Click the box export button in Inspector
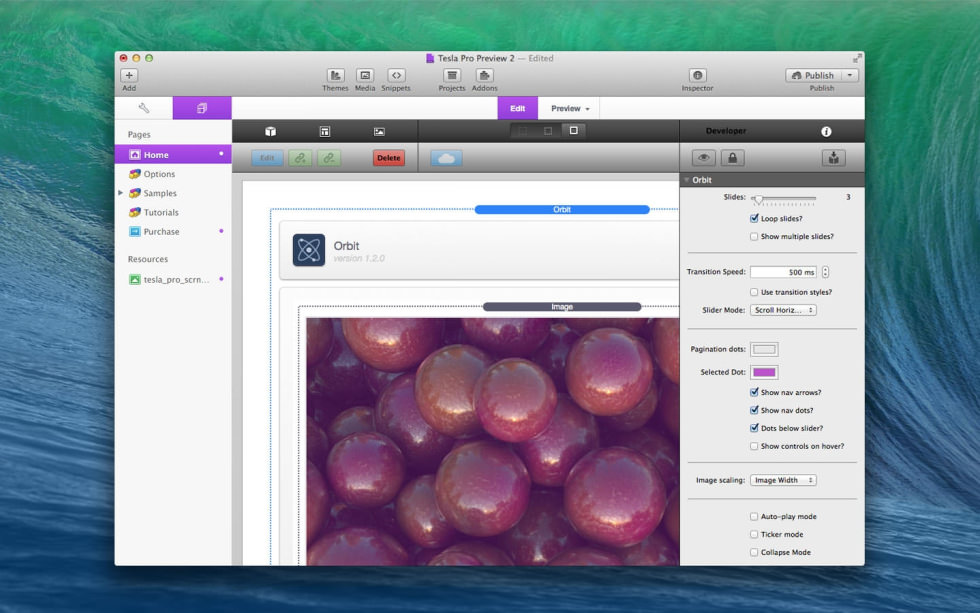The image size is (980, 613). (834, 157)
